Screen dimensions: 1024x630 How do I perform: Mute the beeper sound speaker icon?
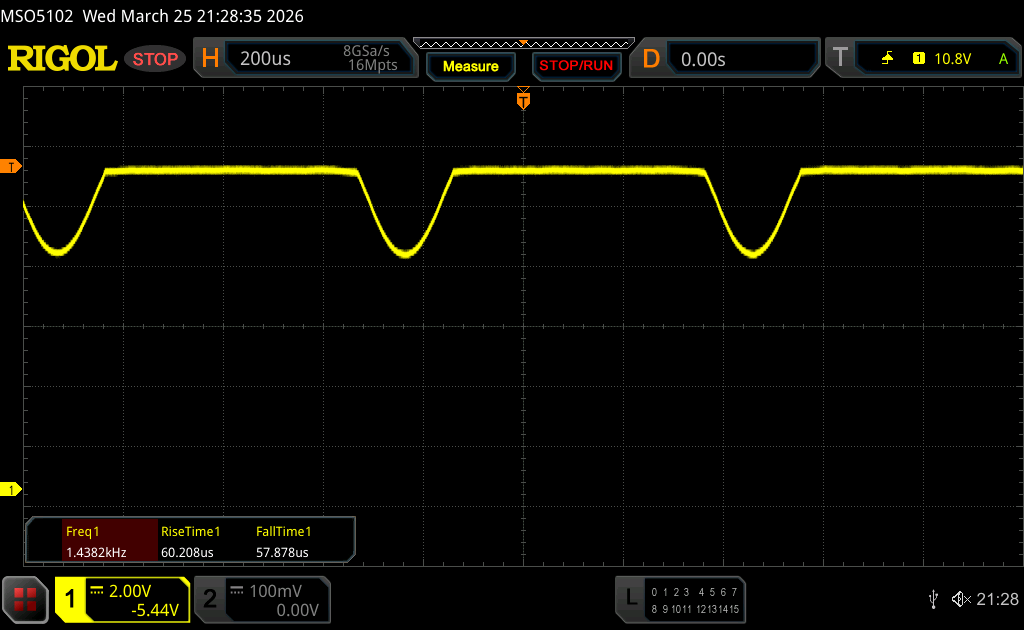[x=960, y=598]
